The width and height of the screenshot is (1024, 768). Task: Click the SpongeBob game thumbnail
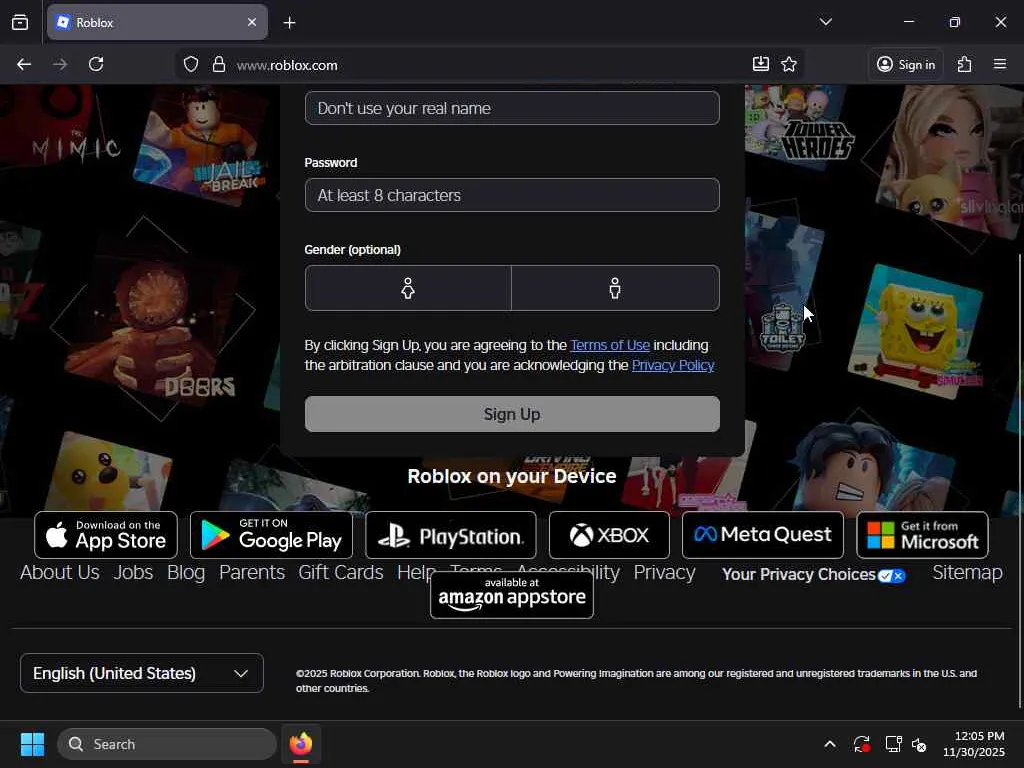916,332
